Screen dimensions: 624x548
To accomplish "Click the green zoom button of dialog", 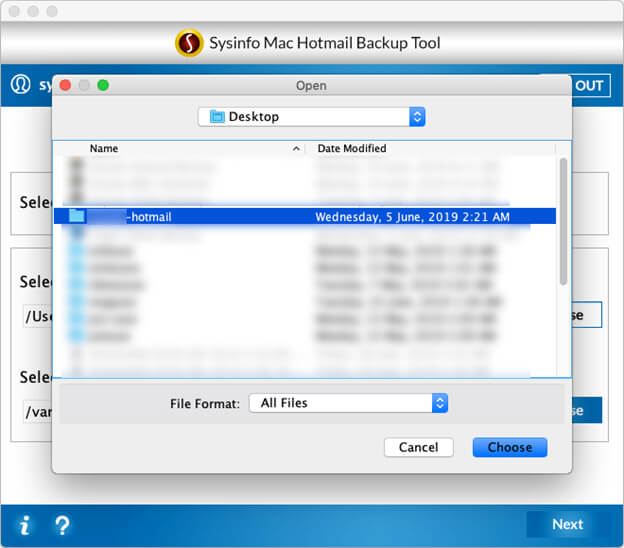I will [x=103, y=85].
